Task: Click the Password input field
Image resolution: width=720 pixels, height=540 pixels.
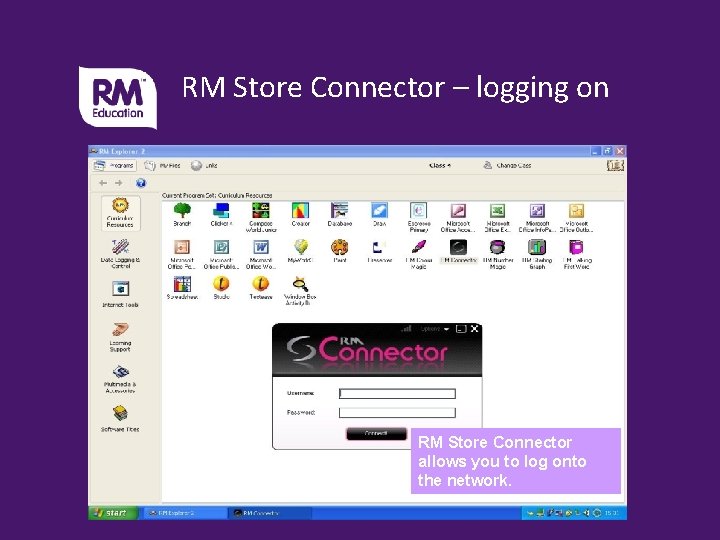Action: click(x=397, y=413)
